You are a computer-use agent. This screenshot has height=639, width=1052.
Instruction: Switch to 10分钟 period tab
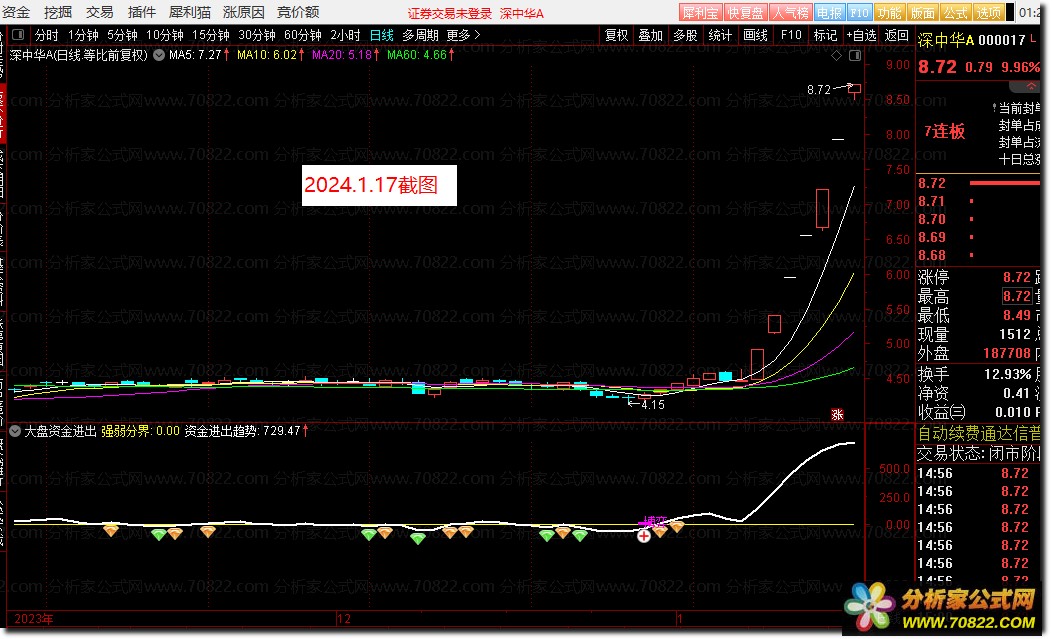pyautogui.click(x=164, y=35)
